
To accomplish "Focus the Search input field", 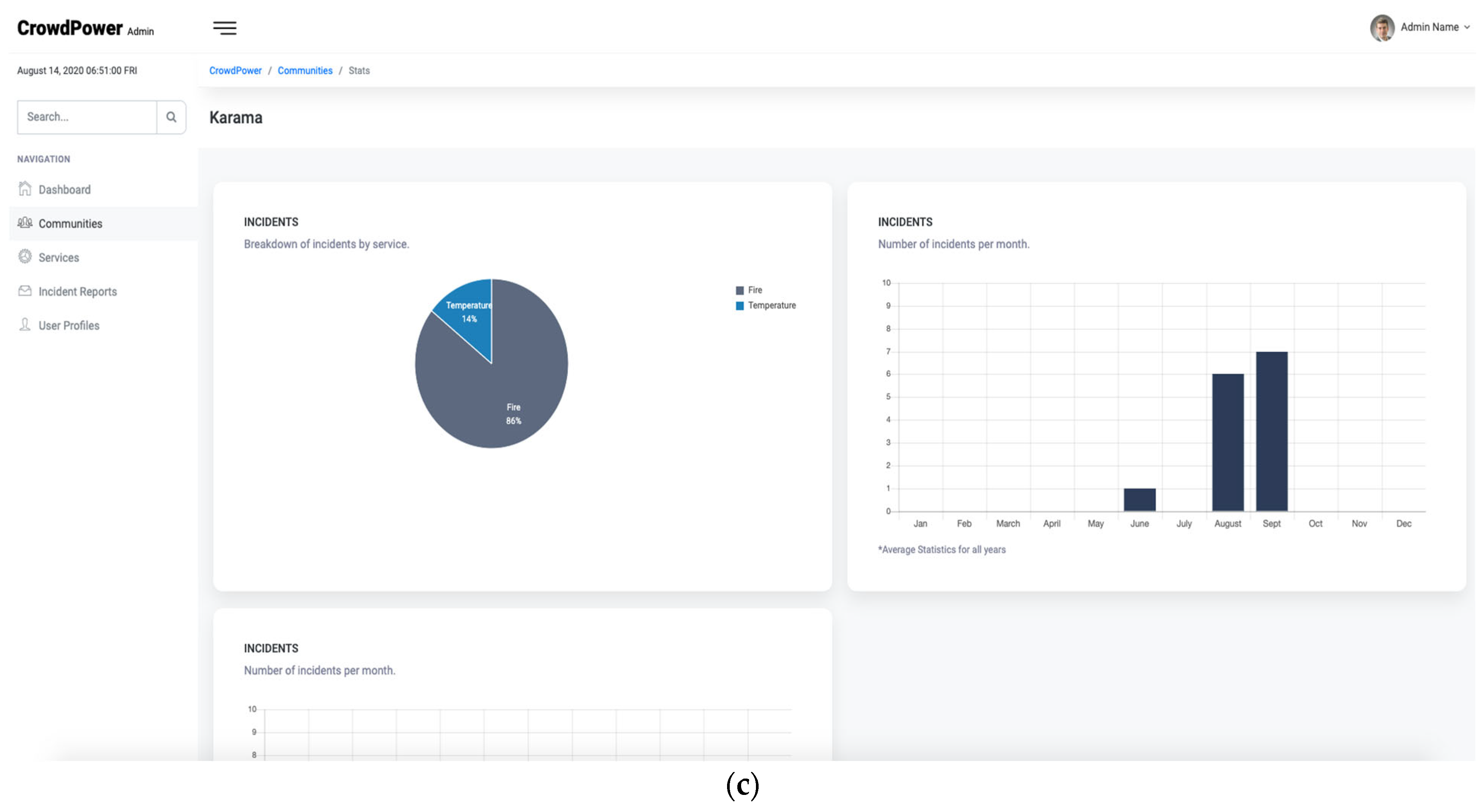I will point(86,117).
